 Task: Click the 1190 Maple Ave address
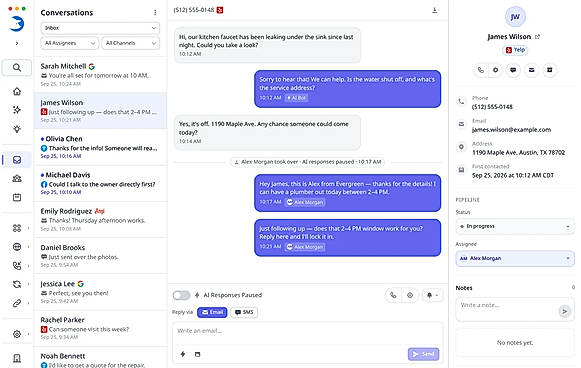pos(518,153)
